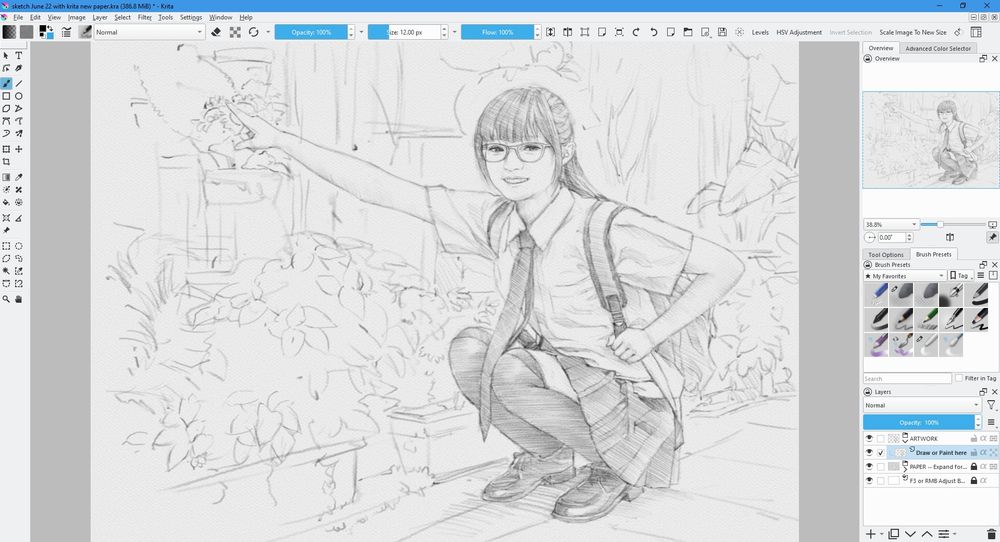Click the HSV Adjustment button
Image resolution: width=1000 pixels, height=542 pixels.
pyautogui.click(x=798, y=32)
